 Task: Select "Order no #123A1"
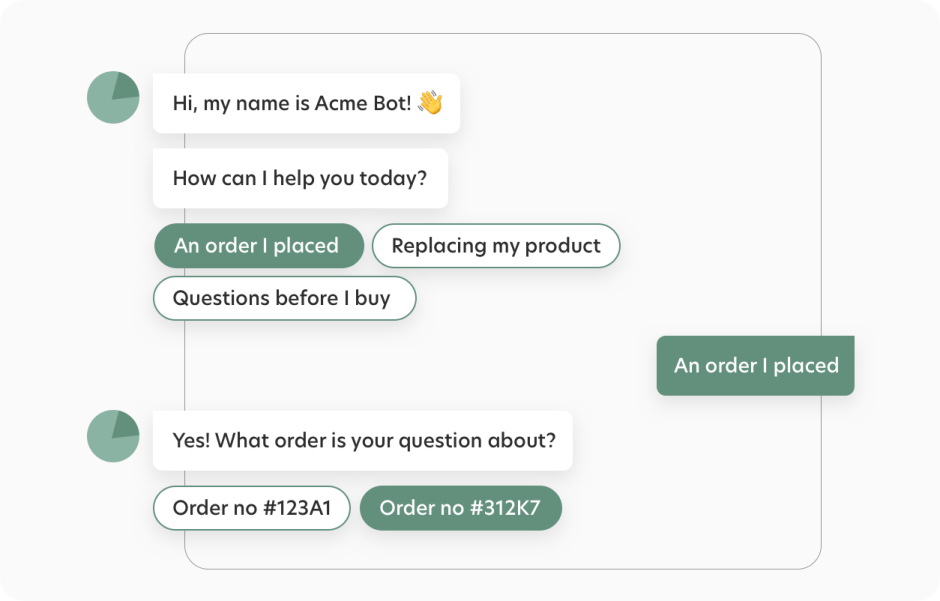click(251, 508)
